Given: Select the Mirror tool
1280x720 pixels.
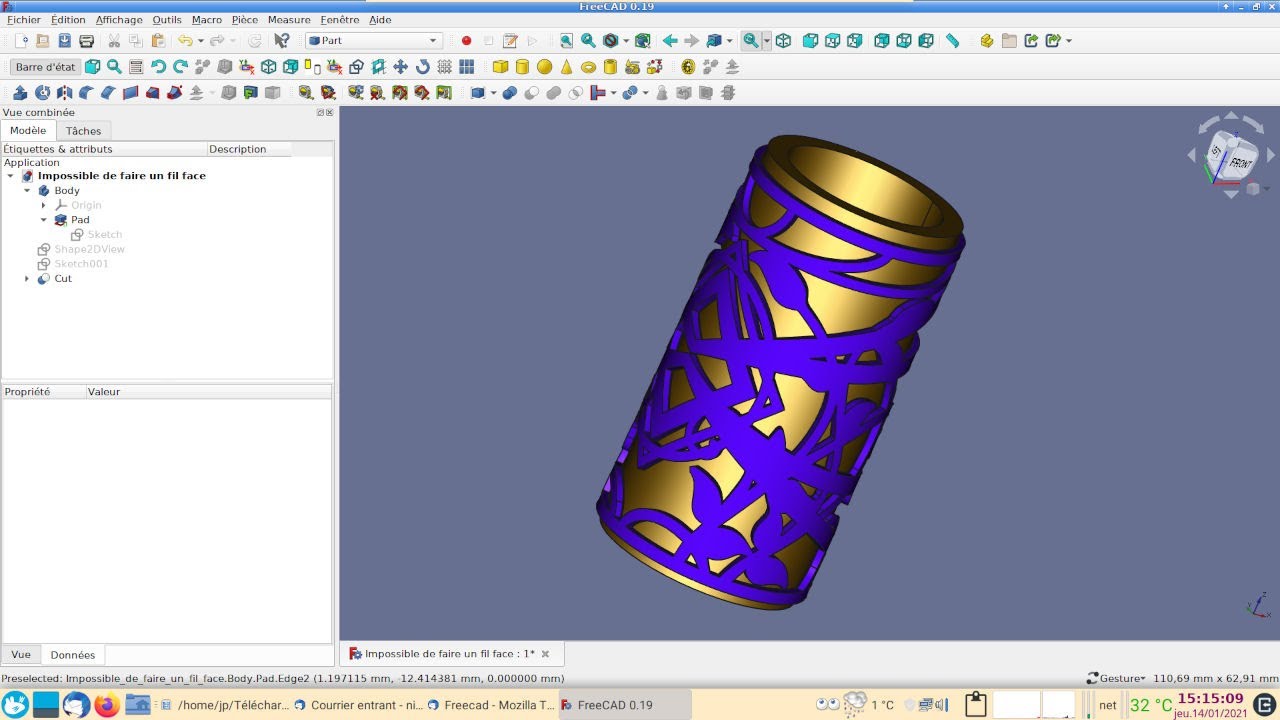Looking at the screenshot, I should 64,93.
